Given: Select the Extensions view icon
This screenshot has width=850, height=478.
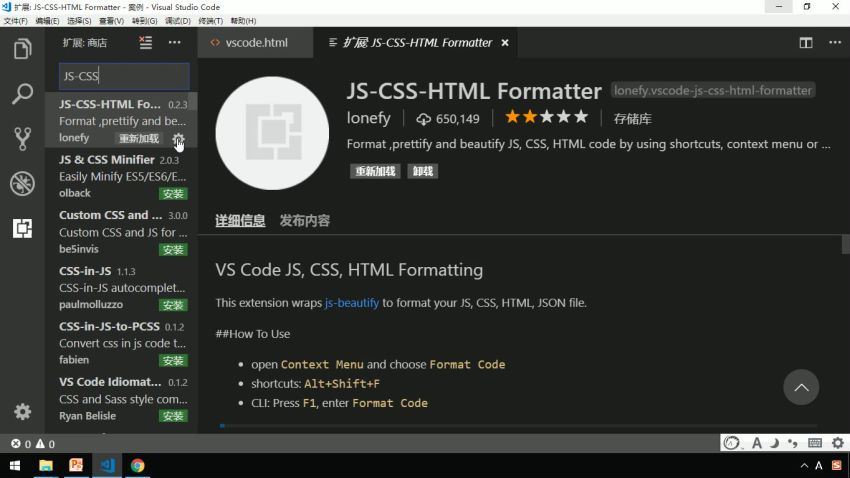Looking at the screenshot, I should [22, 228].
